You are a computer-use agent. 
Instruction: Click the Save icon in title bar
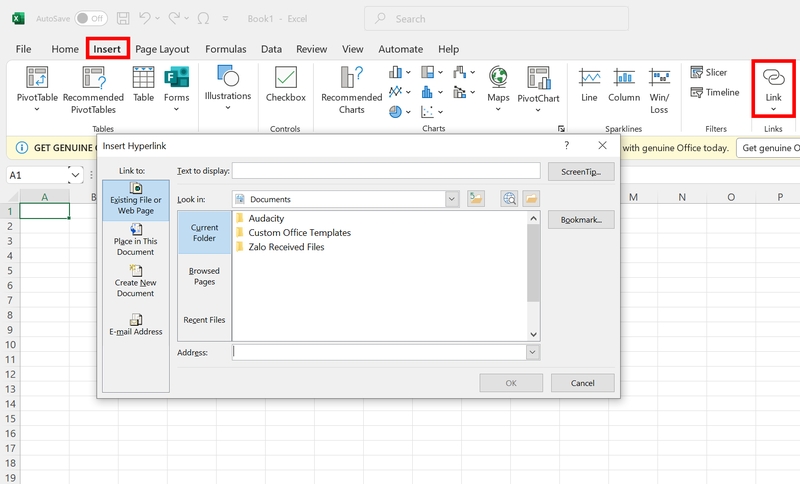pyautogui.click(x=123, y=19)
